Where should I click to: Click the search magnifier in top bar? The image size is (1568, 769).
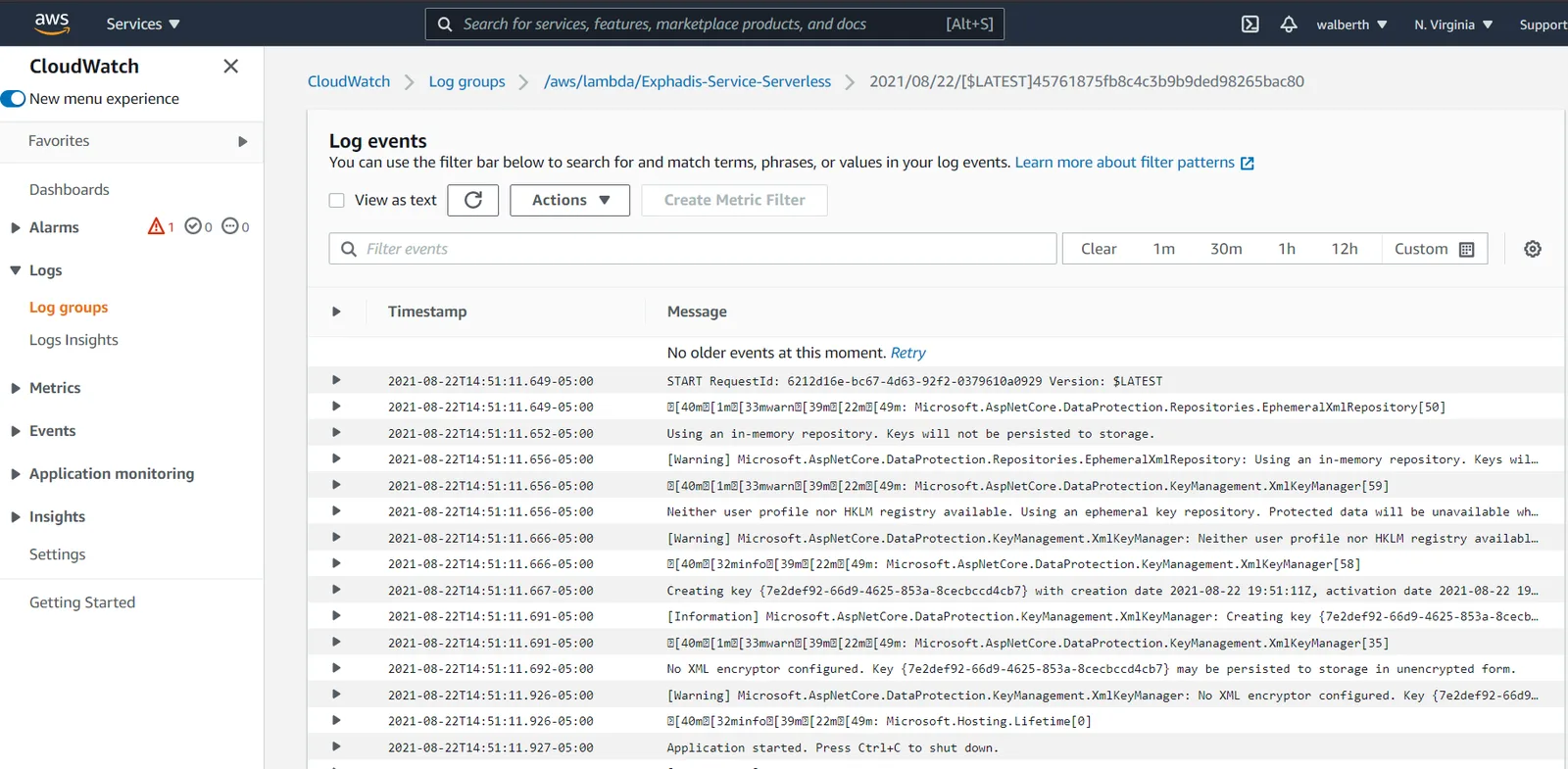point(445,24)
